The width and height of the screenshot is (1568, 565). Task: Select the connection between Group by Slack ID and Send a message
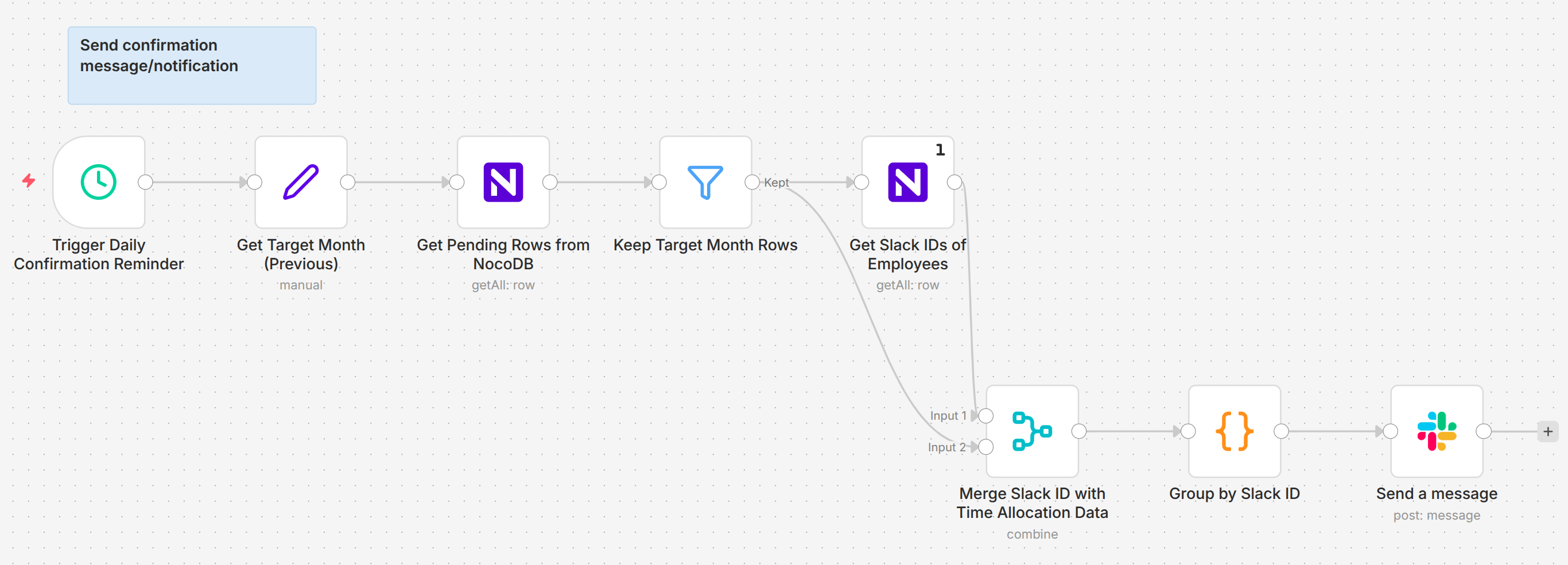(1333, 431)
